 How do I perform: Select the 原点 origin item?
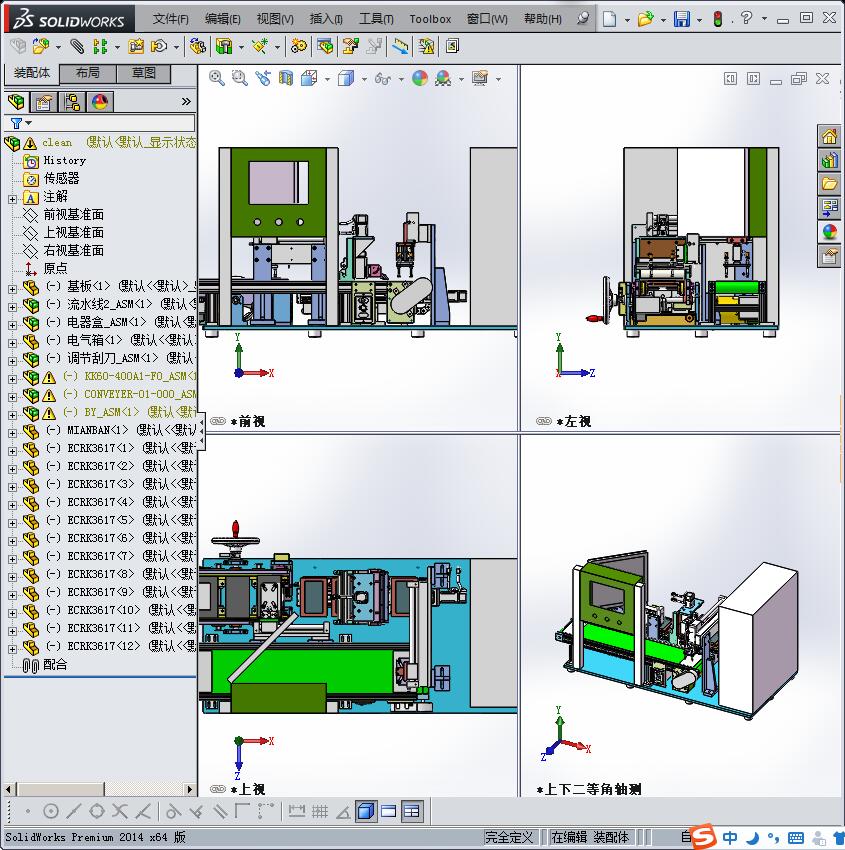point(55,268)
